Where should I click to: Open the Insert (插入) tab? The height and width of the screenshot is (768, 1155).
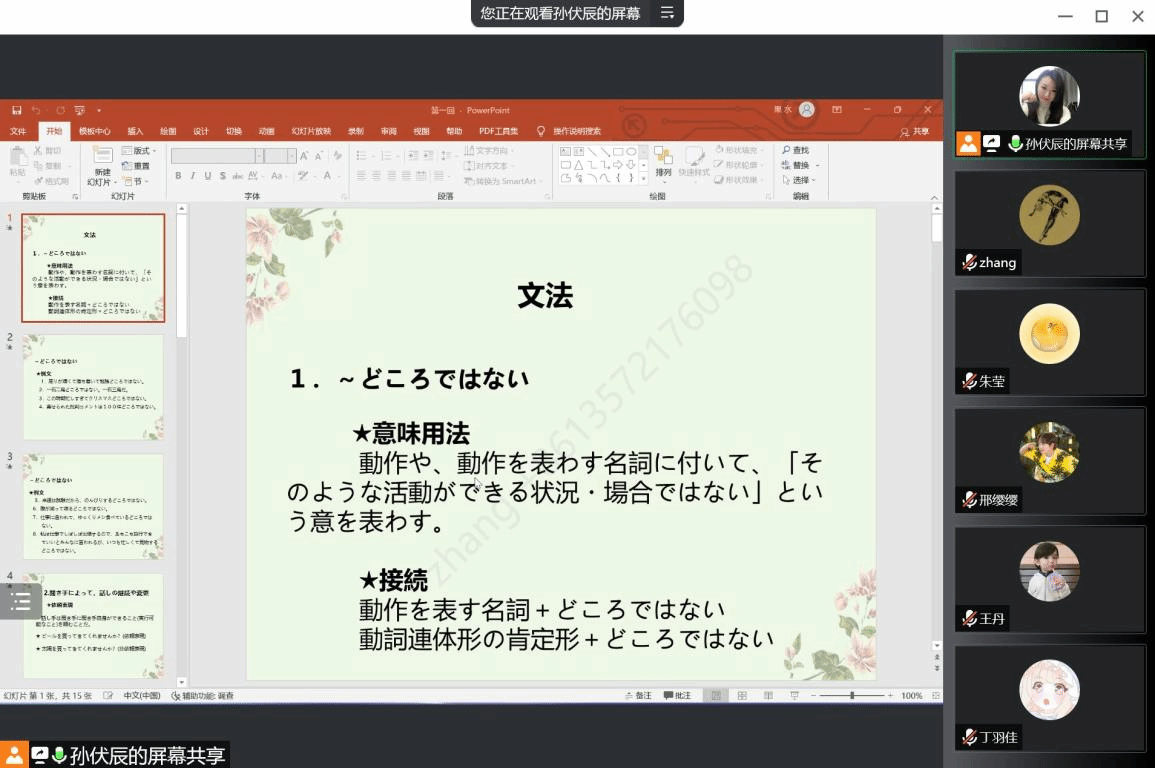(135, 131)
